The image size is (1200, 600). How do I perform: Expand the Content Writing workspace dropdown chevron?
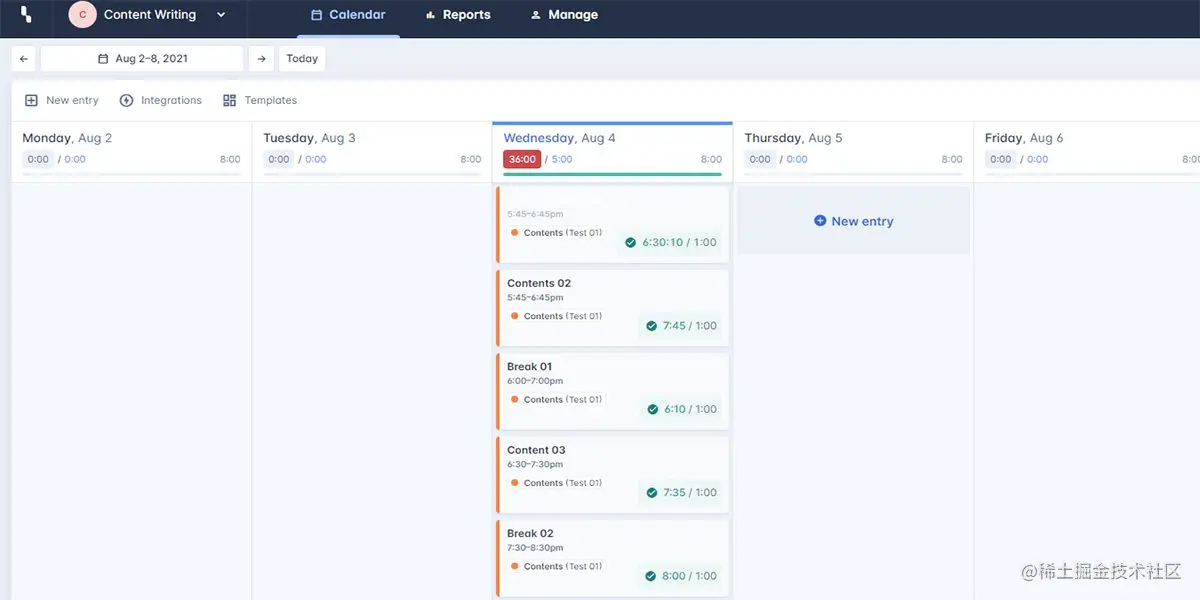pyautogui.click(x=221, y=15)
